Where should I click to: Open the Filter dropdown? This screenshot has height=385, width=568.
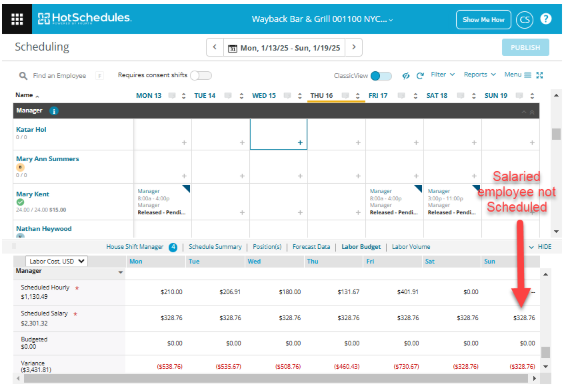point(442,75)
